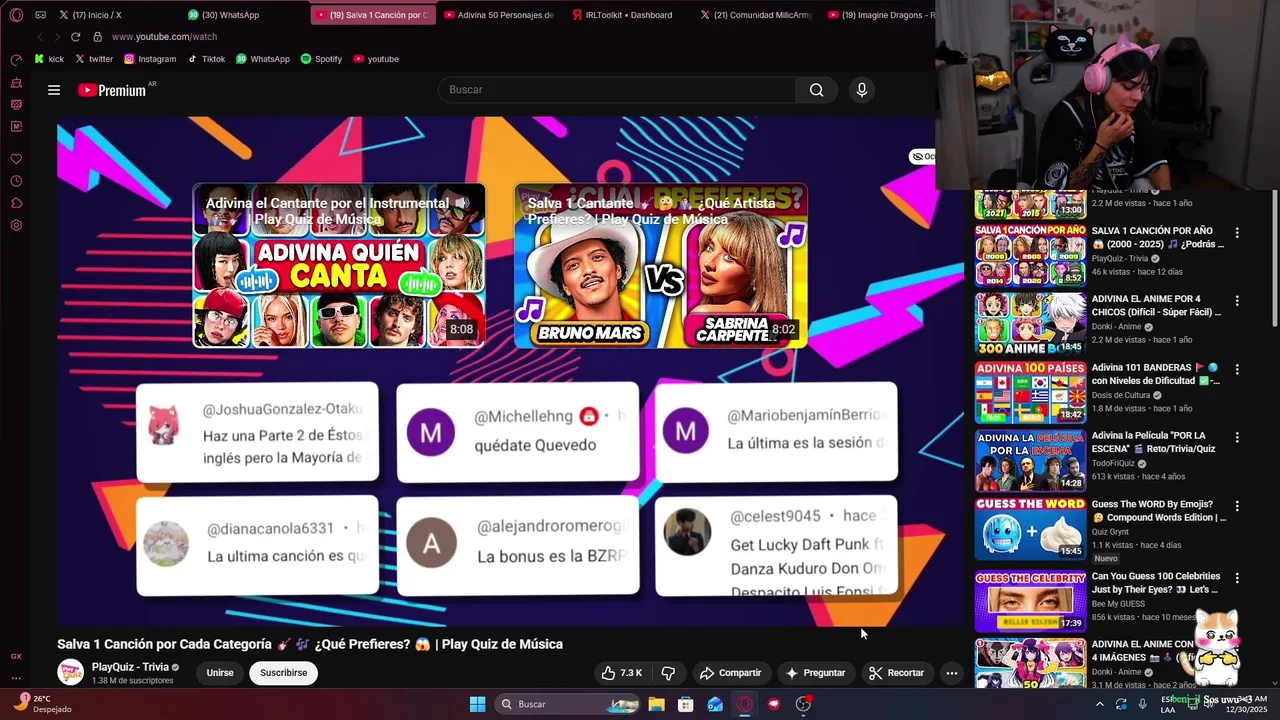Switch to 'Imagine Dragons' tab
Screen dimensions: 1280x720
880,15
